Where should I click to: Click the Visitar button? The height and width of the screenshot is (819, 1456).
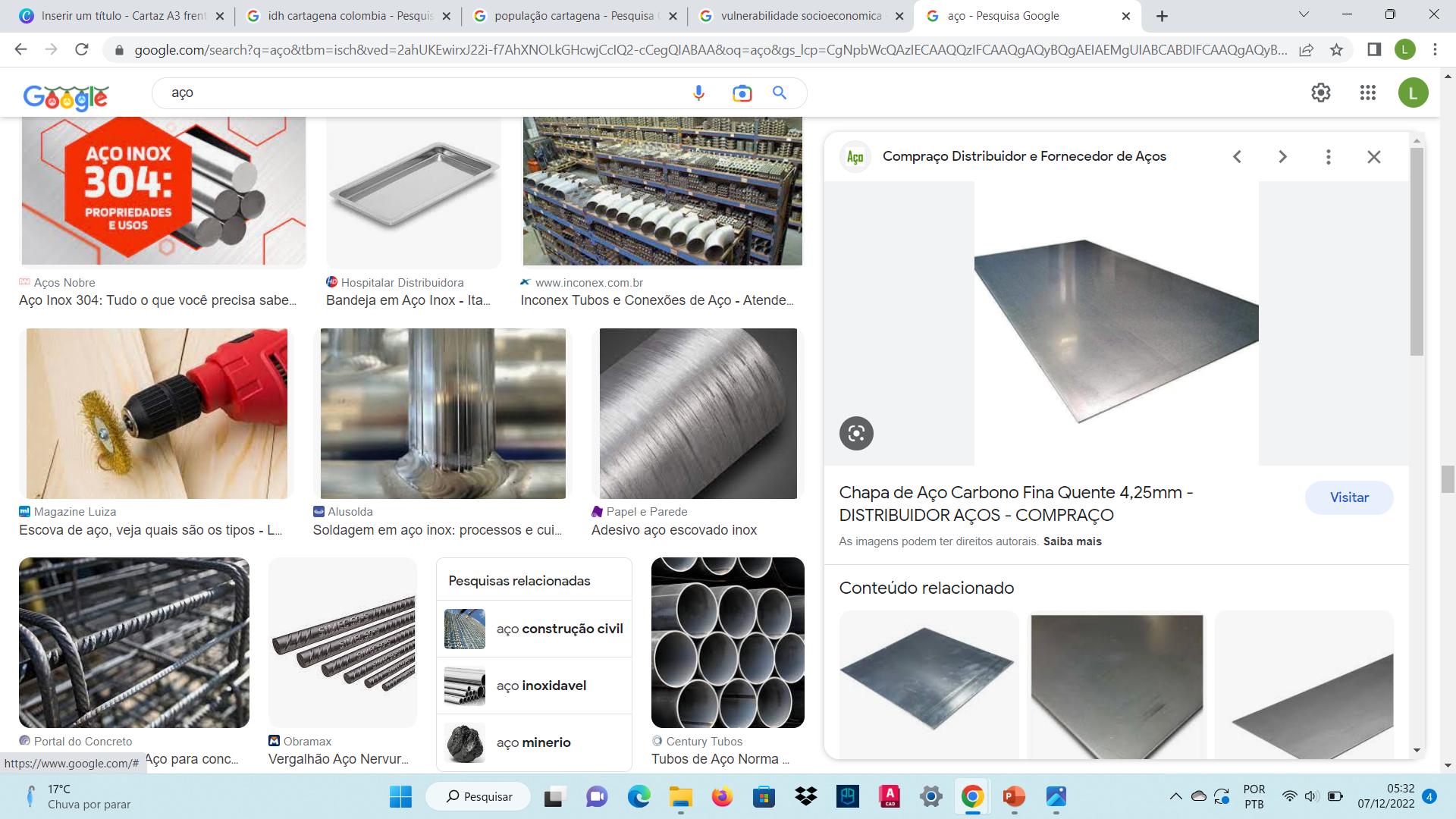click(x=1348, y=497)
